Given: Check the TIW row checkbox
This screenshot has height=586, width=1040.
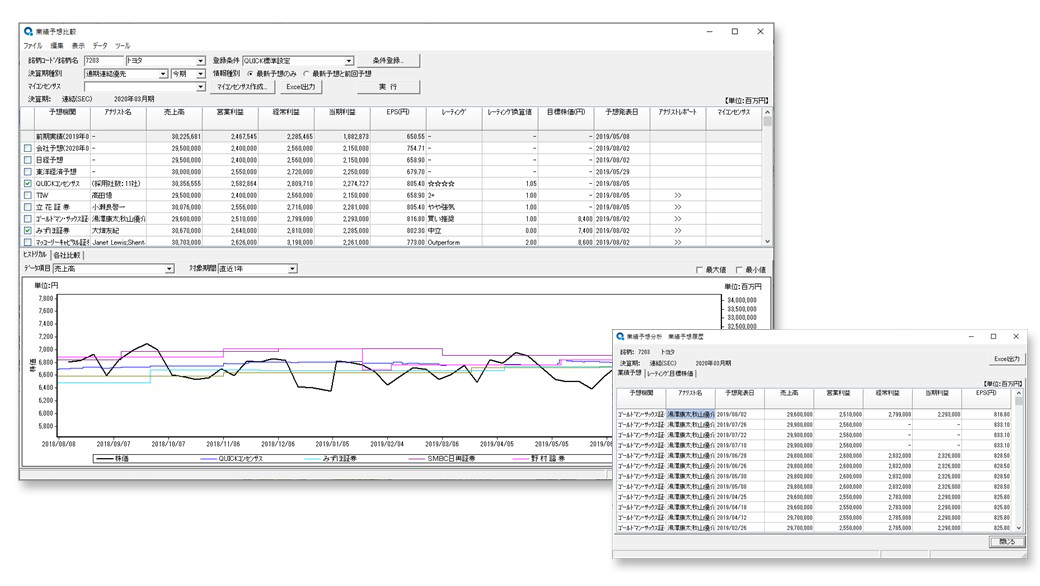Looking at the screenshot, I should pyautogui.click(x=28, y=196).
